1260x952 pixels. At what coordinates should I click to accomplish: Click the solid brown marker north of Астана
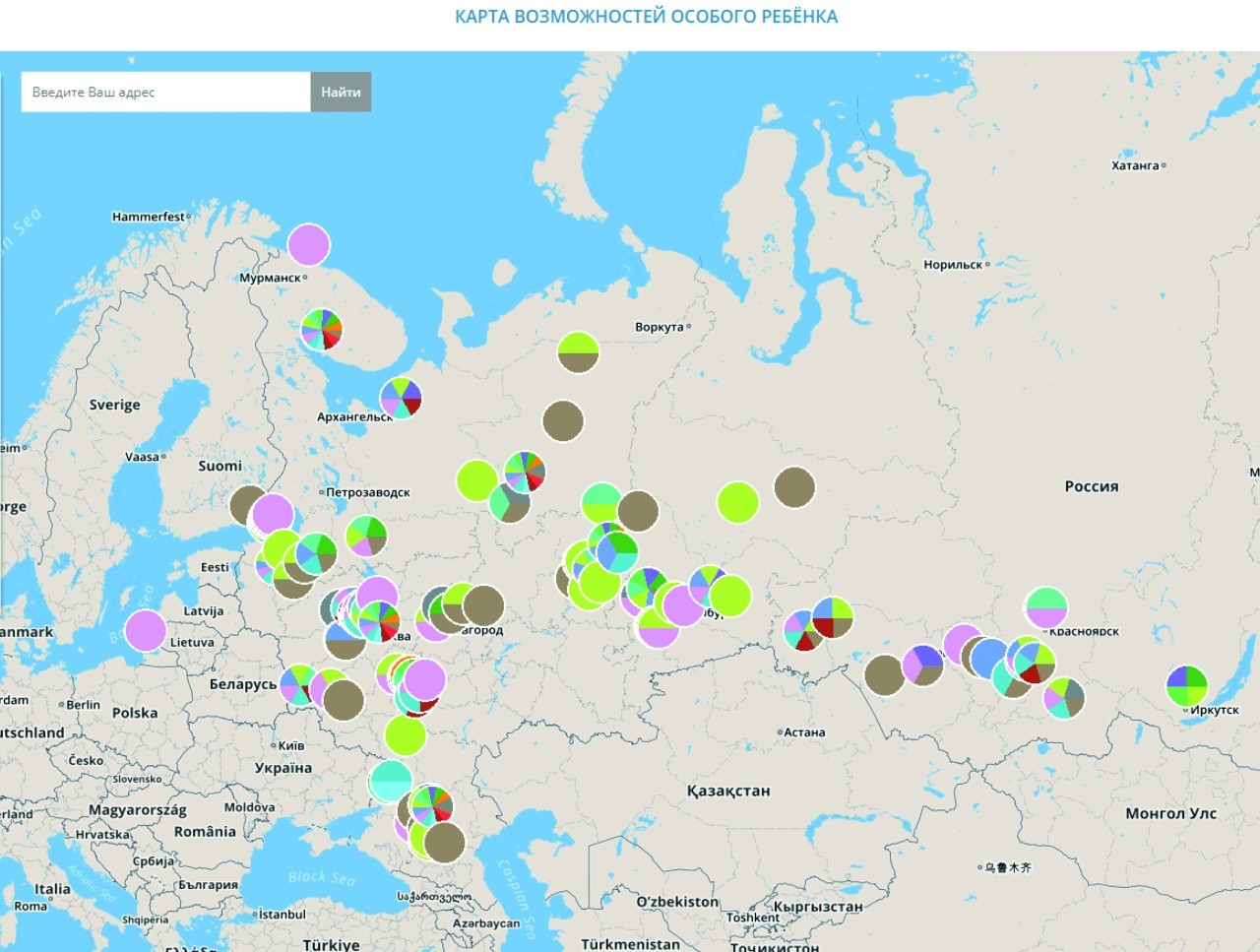[x=884, y=675]
